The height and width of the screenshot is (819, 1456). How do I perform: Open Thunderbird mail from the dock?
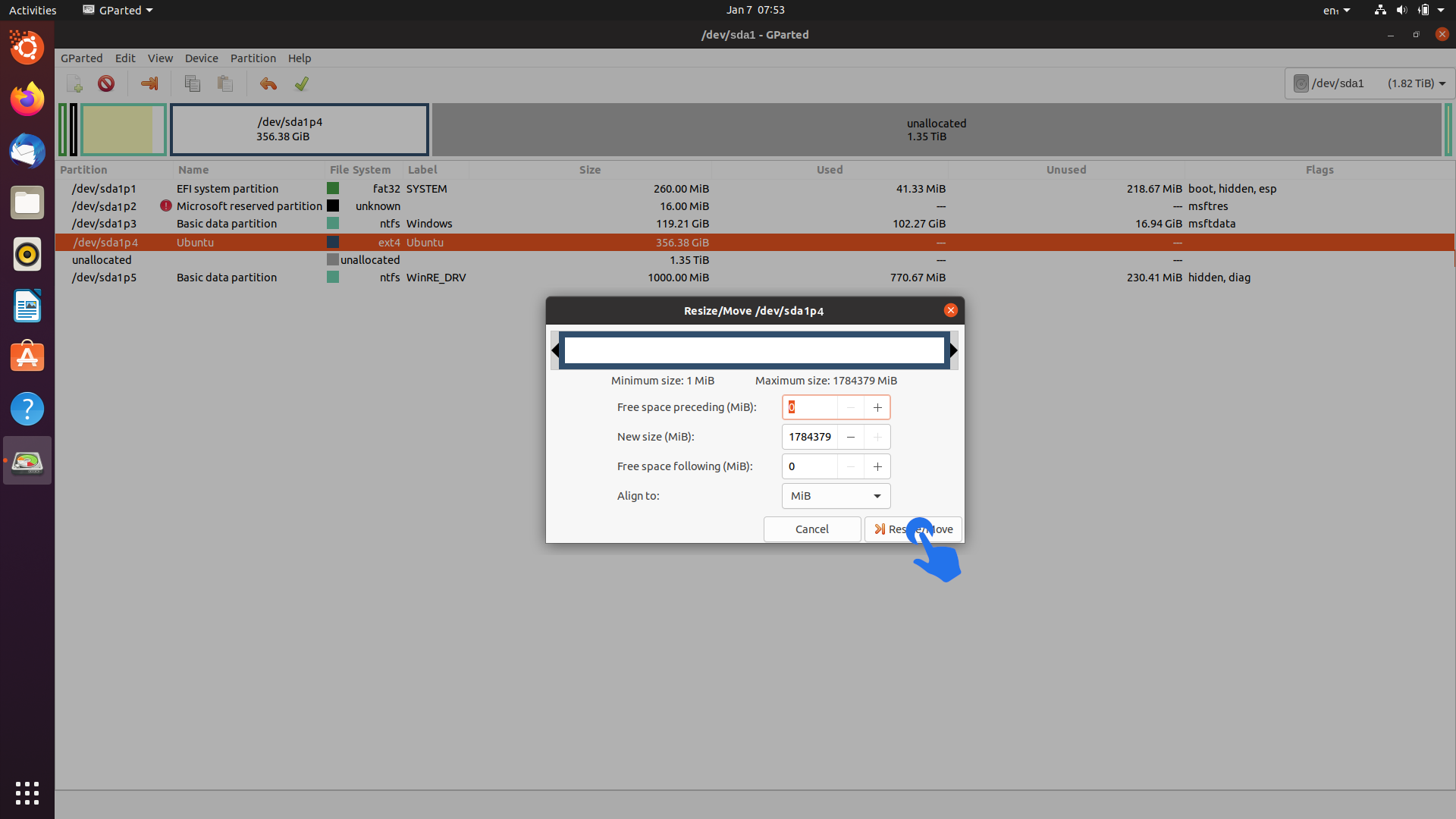click(x=27, y=151)
